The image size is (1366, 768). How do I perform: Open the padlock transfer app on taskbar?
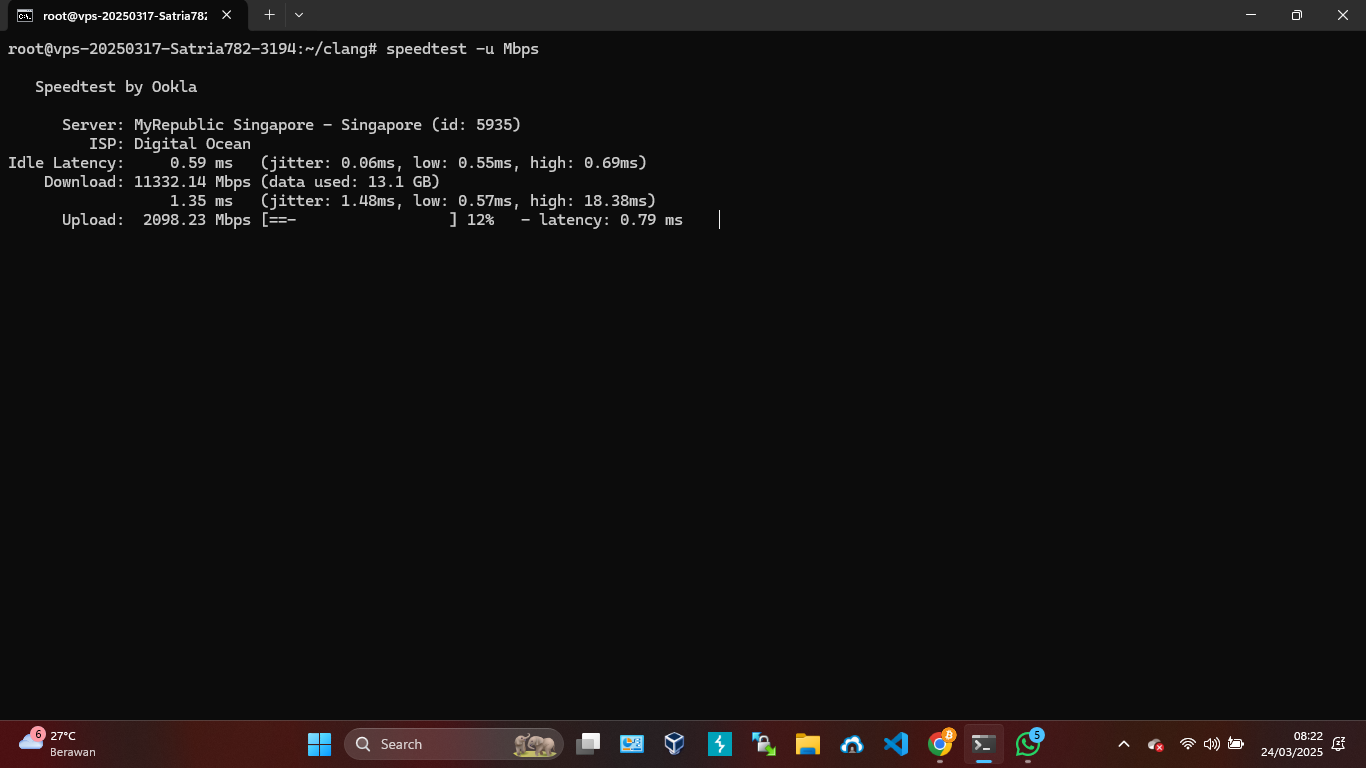(764, 744)
